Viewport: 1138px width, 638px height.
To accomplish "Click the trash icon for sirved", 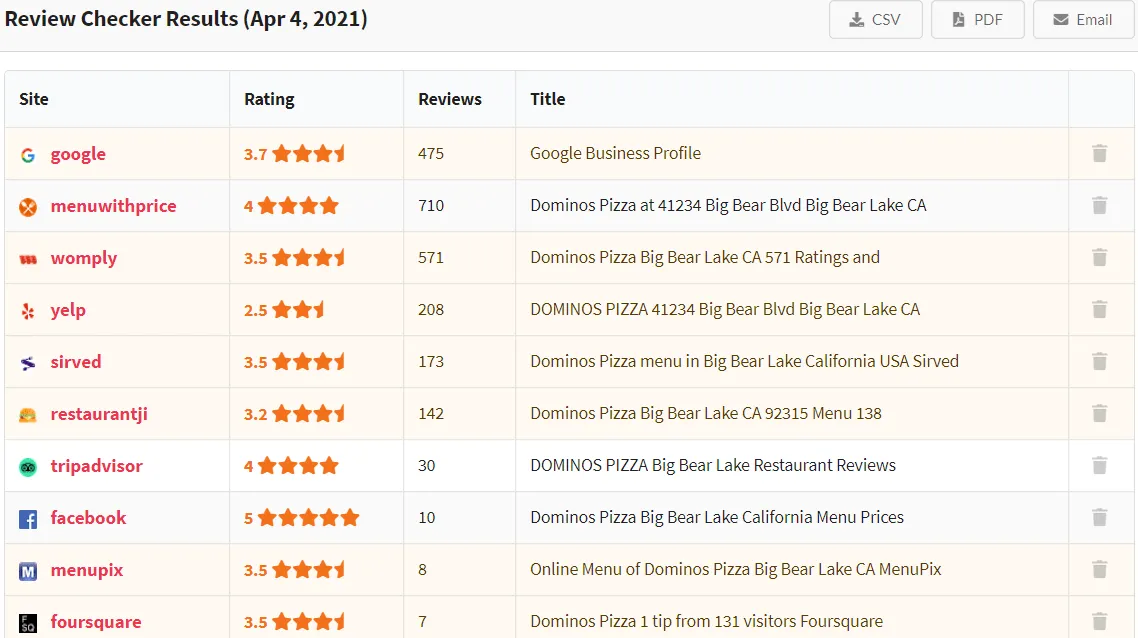I will [1099, 361].
